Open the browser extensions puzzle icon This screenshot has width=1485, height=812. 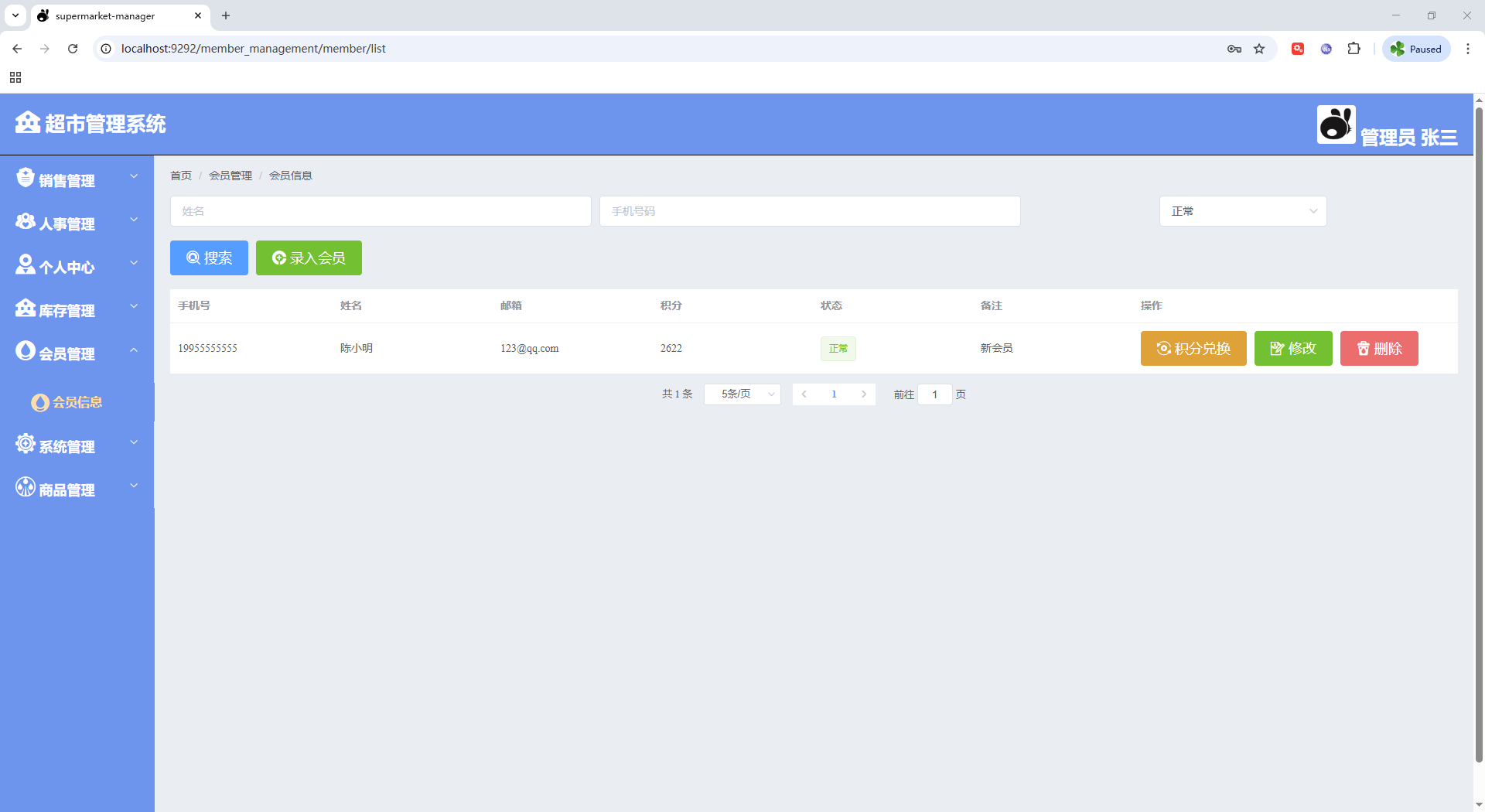pos(1354,49)
